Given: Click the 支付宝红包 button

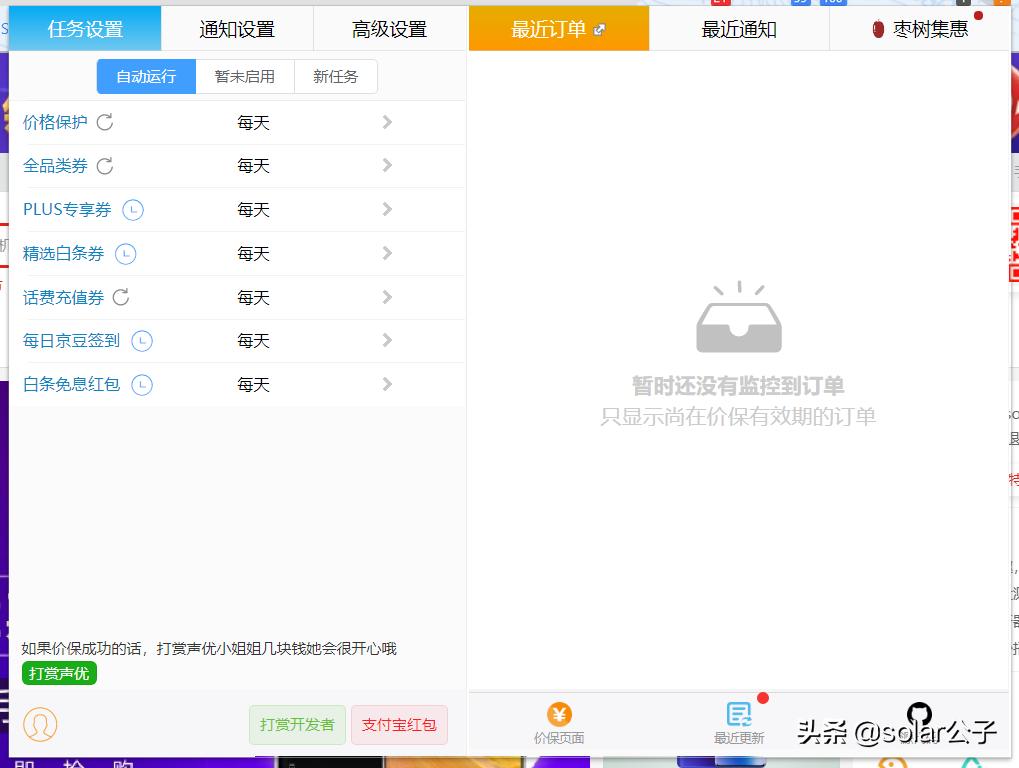Looking at the screenshot, I should [399, 725].
